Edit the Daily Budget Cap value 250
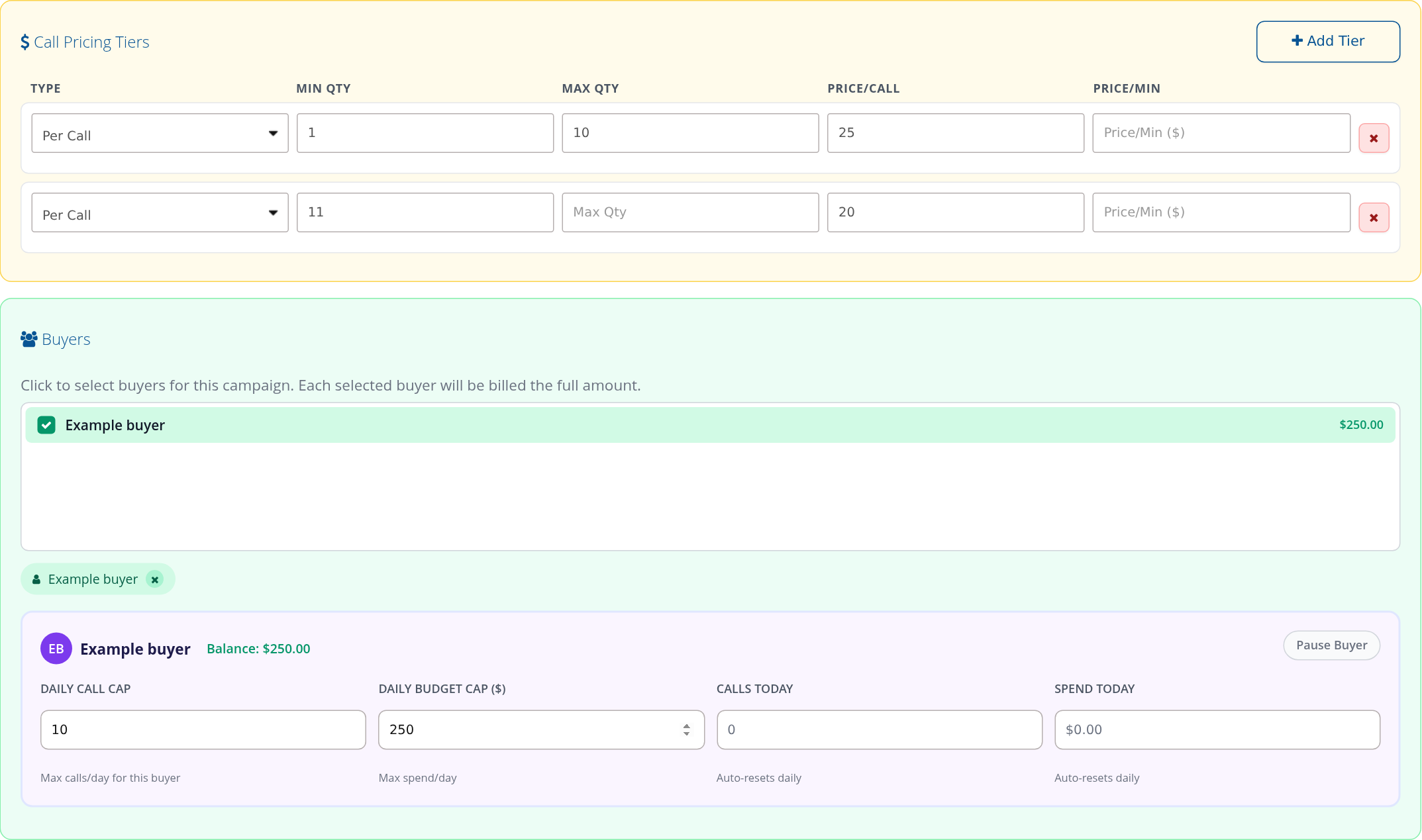The image size is (1422, 840). click(541, 729)
